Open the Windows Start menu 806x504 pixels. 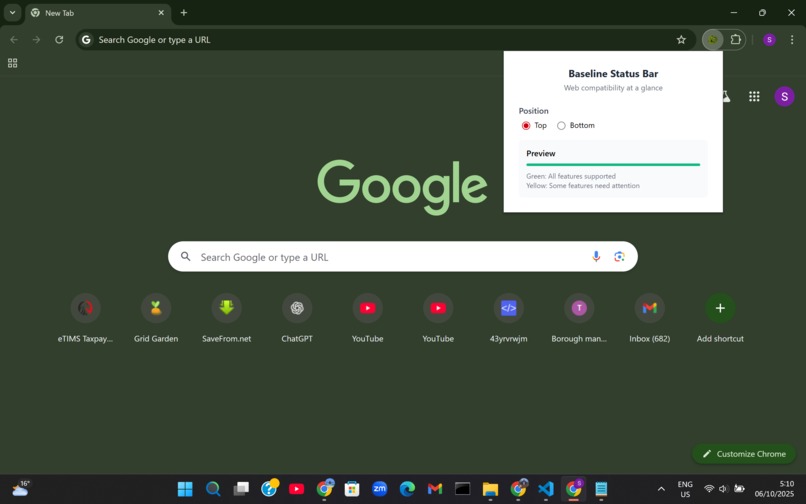[x=185, y=489]
